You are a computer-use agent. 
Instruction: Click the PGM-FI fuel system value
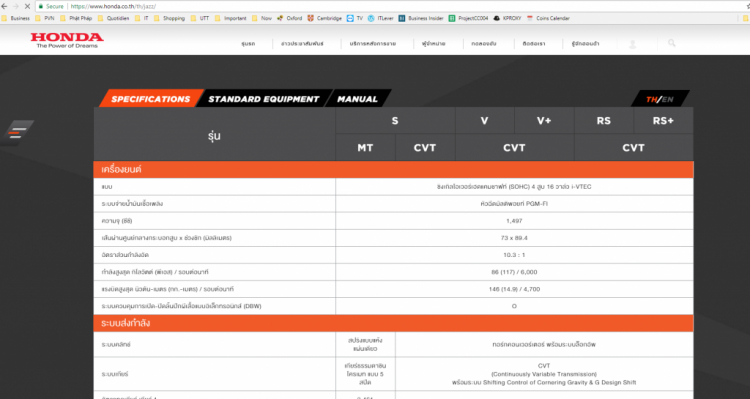pyautogui.click(x=514, y=204)
